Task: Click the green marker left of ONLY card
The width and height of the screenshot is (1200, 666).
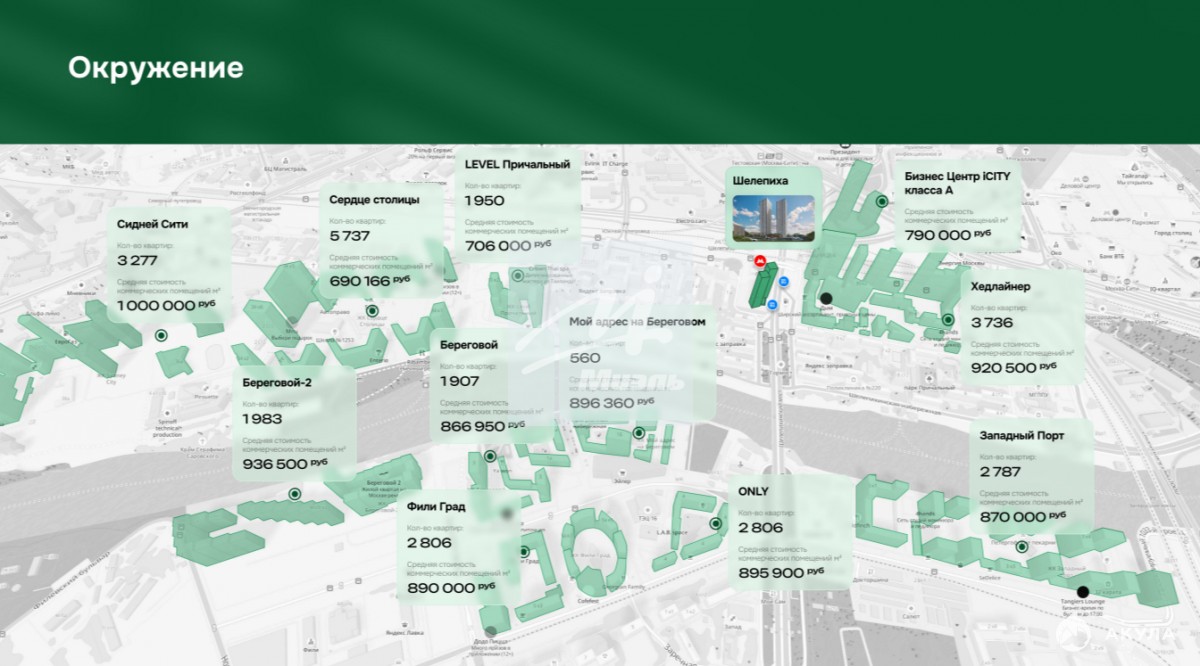Action: click(x=715, y=523)
